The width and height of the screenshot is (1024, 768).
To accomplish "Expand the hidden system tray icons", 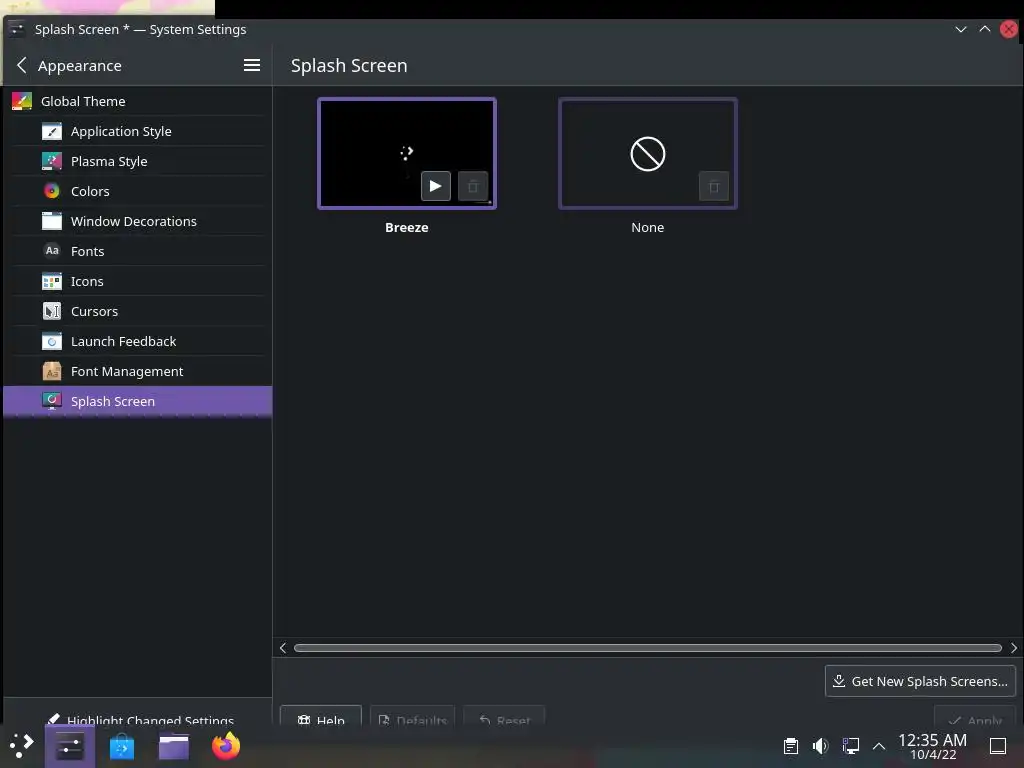I will [x=879, y=746].
